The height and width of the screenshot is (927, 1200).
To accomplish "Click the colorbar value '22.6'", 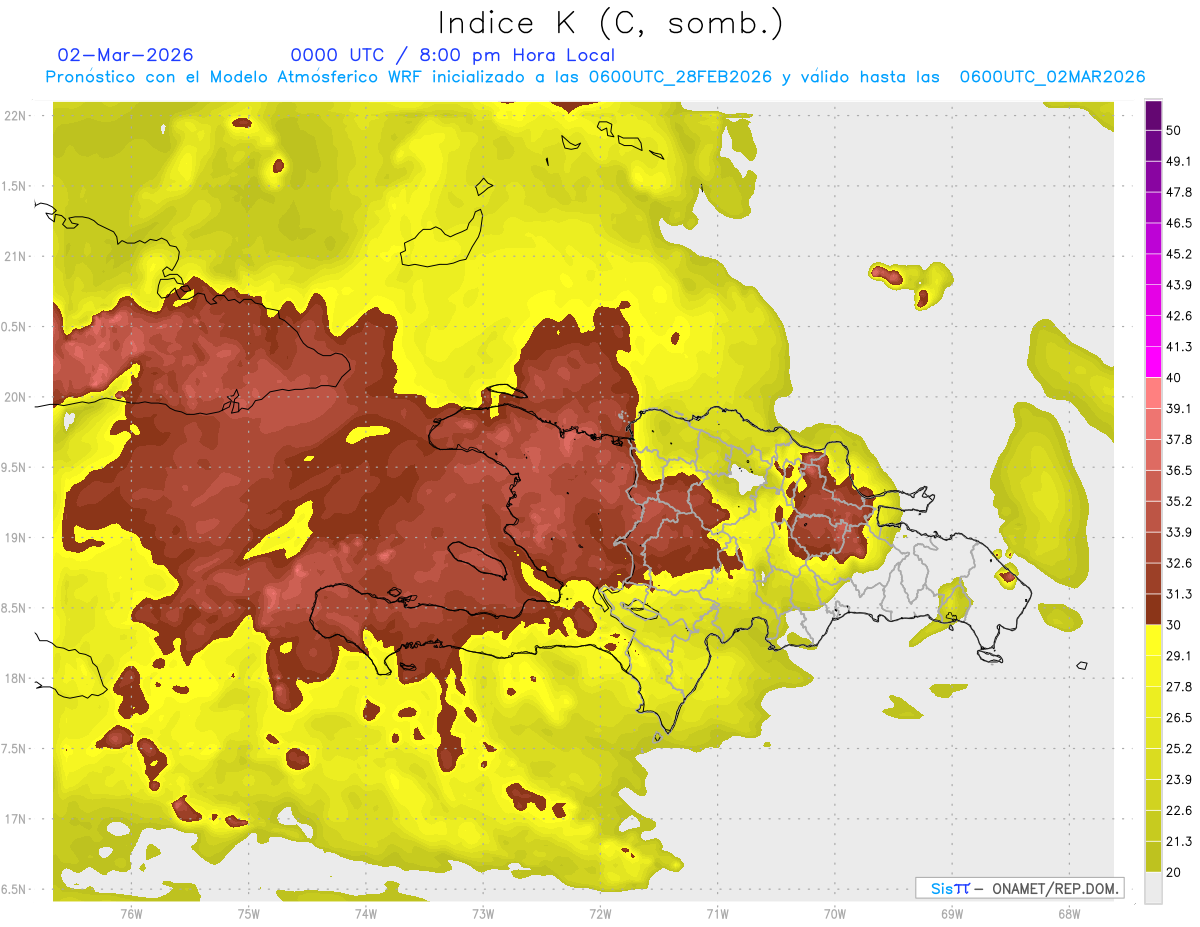I will pyautogui.click(x=1179, y=810).
